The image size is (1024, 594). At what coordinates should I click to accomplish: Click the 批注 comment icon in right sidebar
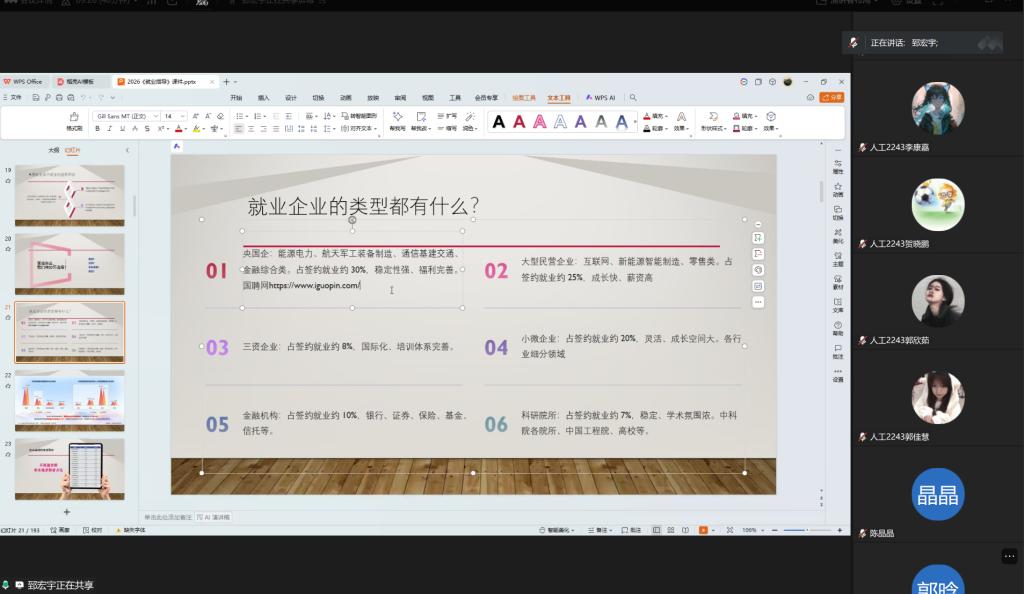click(838, 350)
